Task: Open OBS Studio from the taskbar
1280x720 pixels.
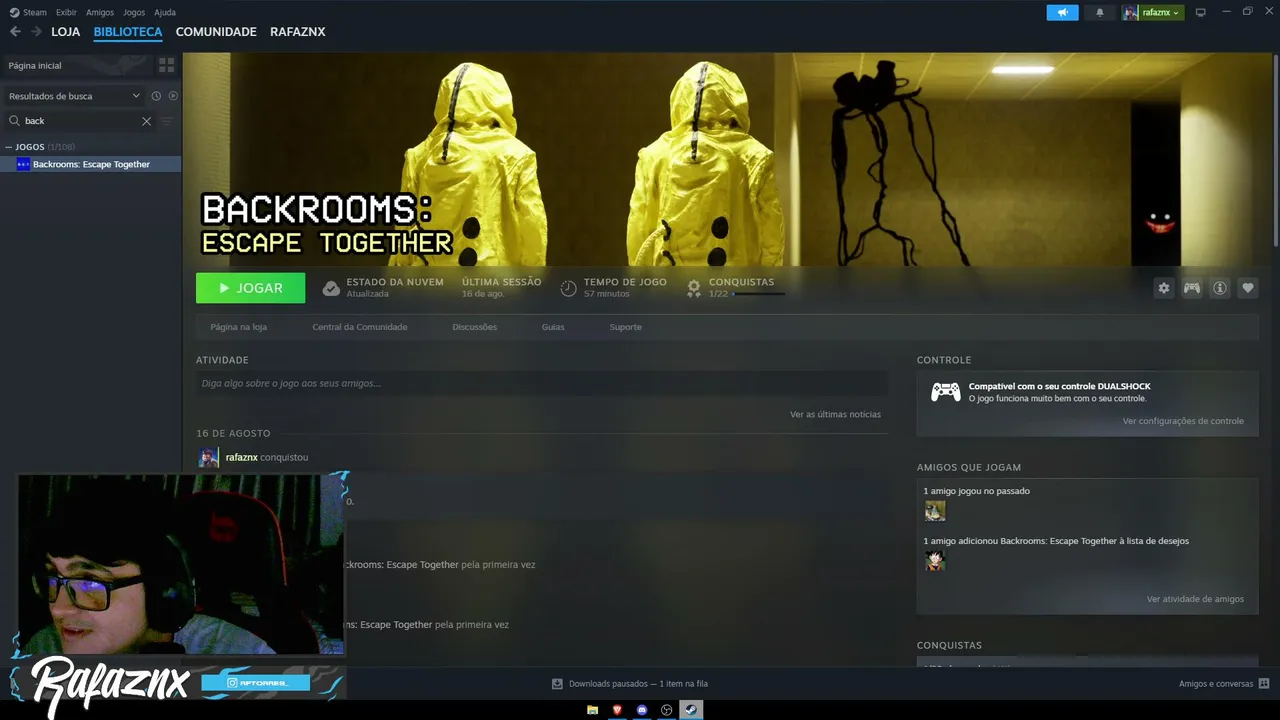Action: [x=667, y=710]
